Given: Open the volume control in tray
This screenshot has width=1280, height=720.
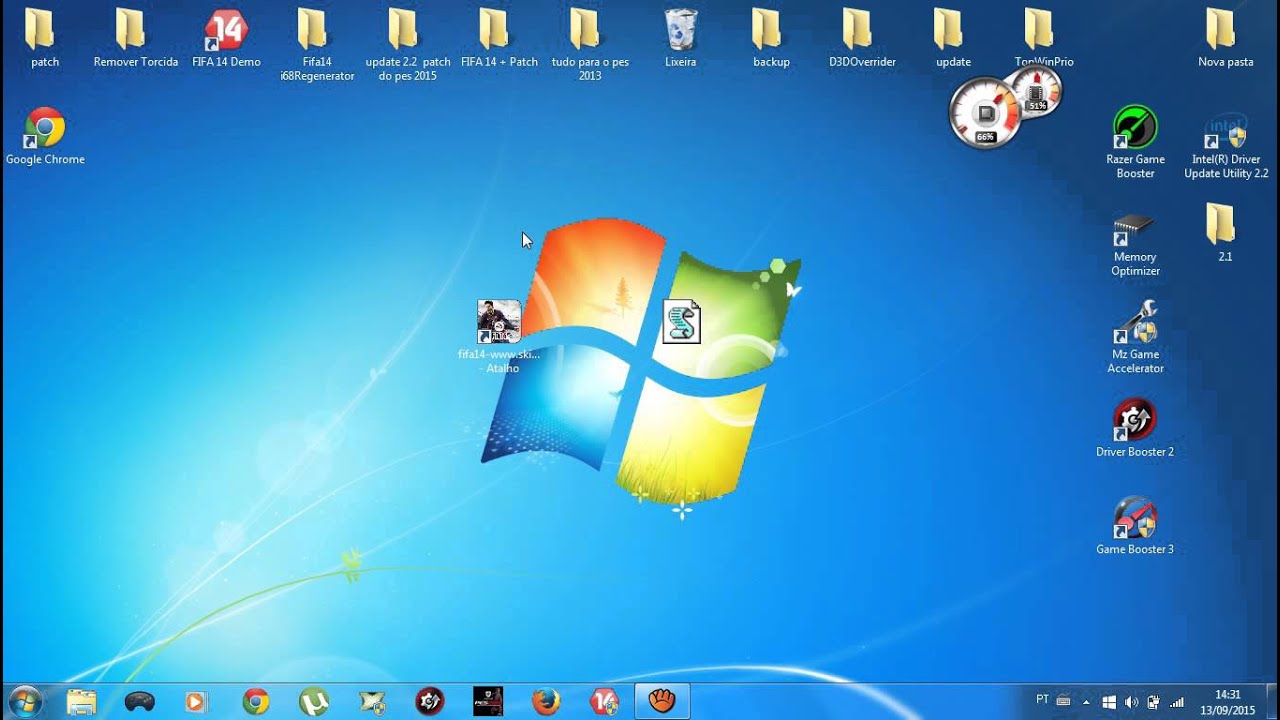Looking at the screenshot, I should pyautogui.click(x=1131, y=702).
